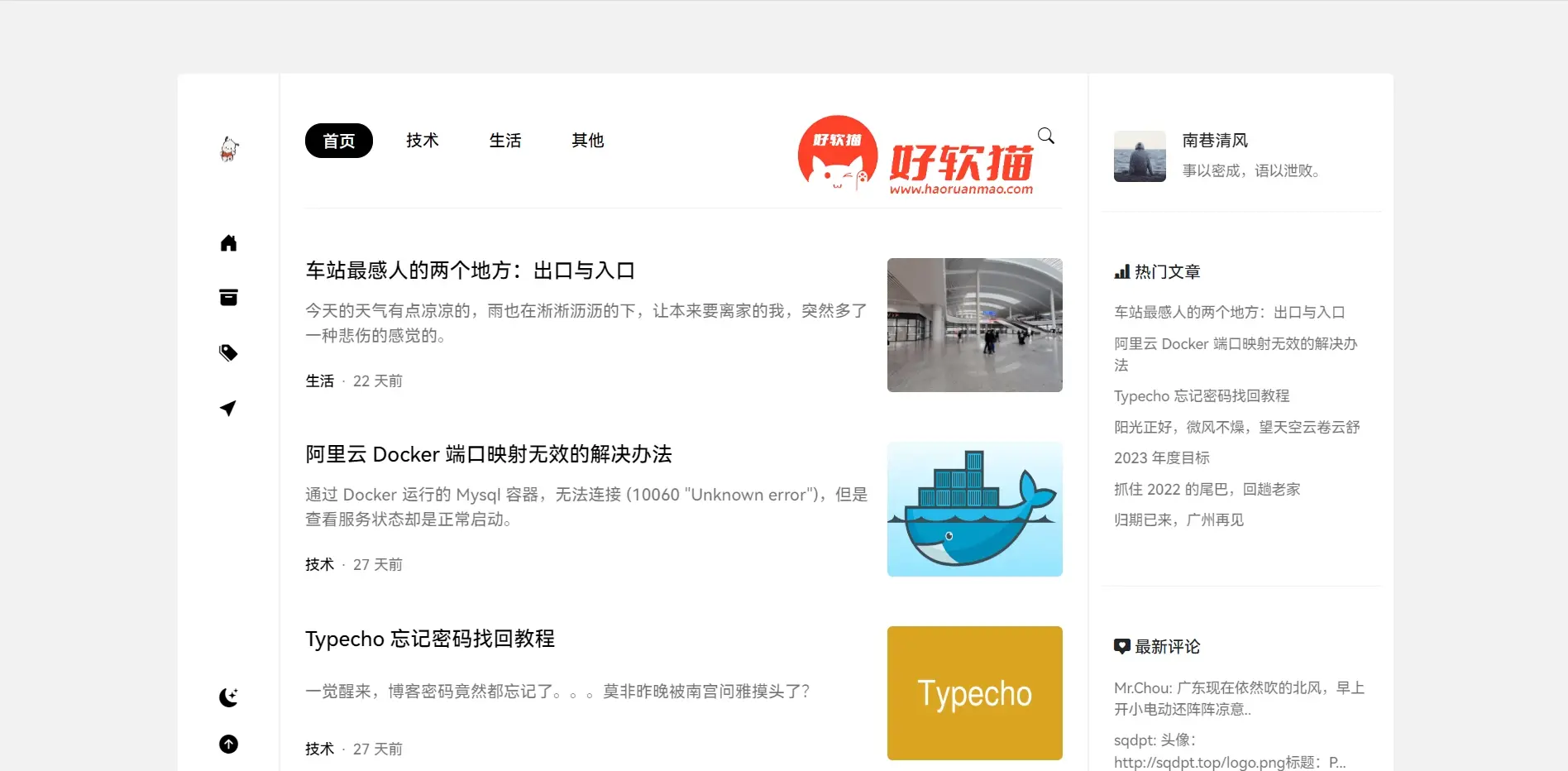Toggle dark mode with moon icon
The width and height of the screenshot is (1568, 771).
228,697
